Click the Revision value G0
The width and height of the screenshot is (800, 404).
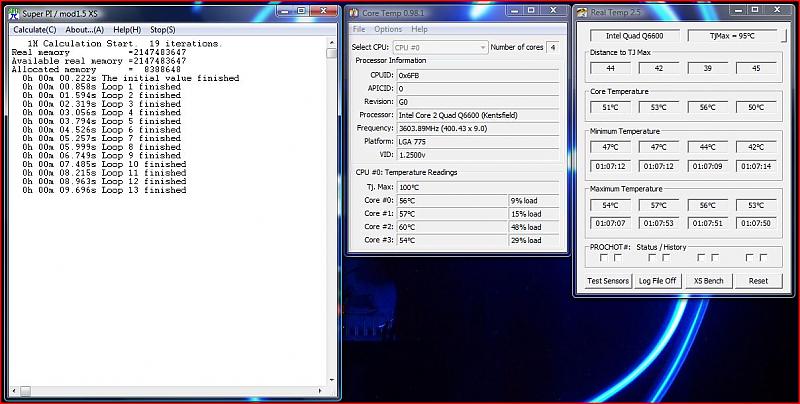(x=478, y=102)
